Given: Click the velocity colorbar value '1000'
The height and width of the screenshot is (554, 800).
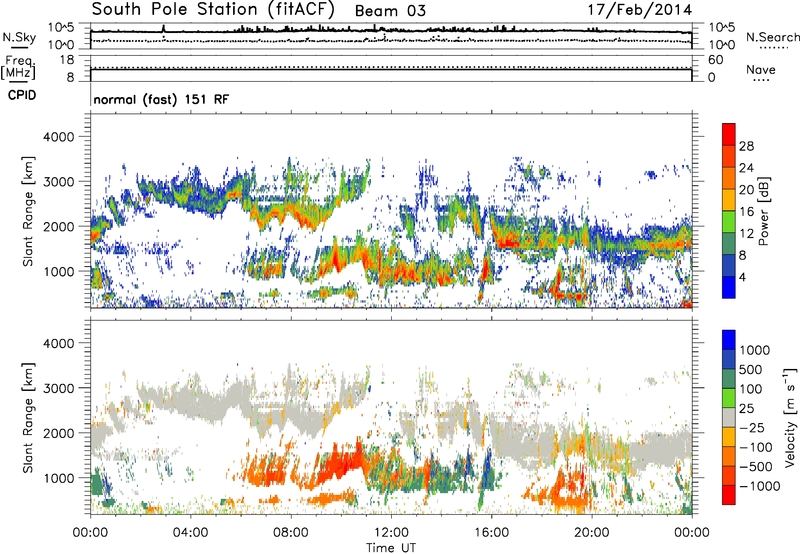Looking at the screenshot, I should 755,350.
